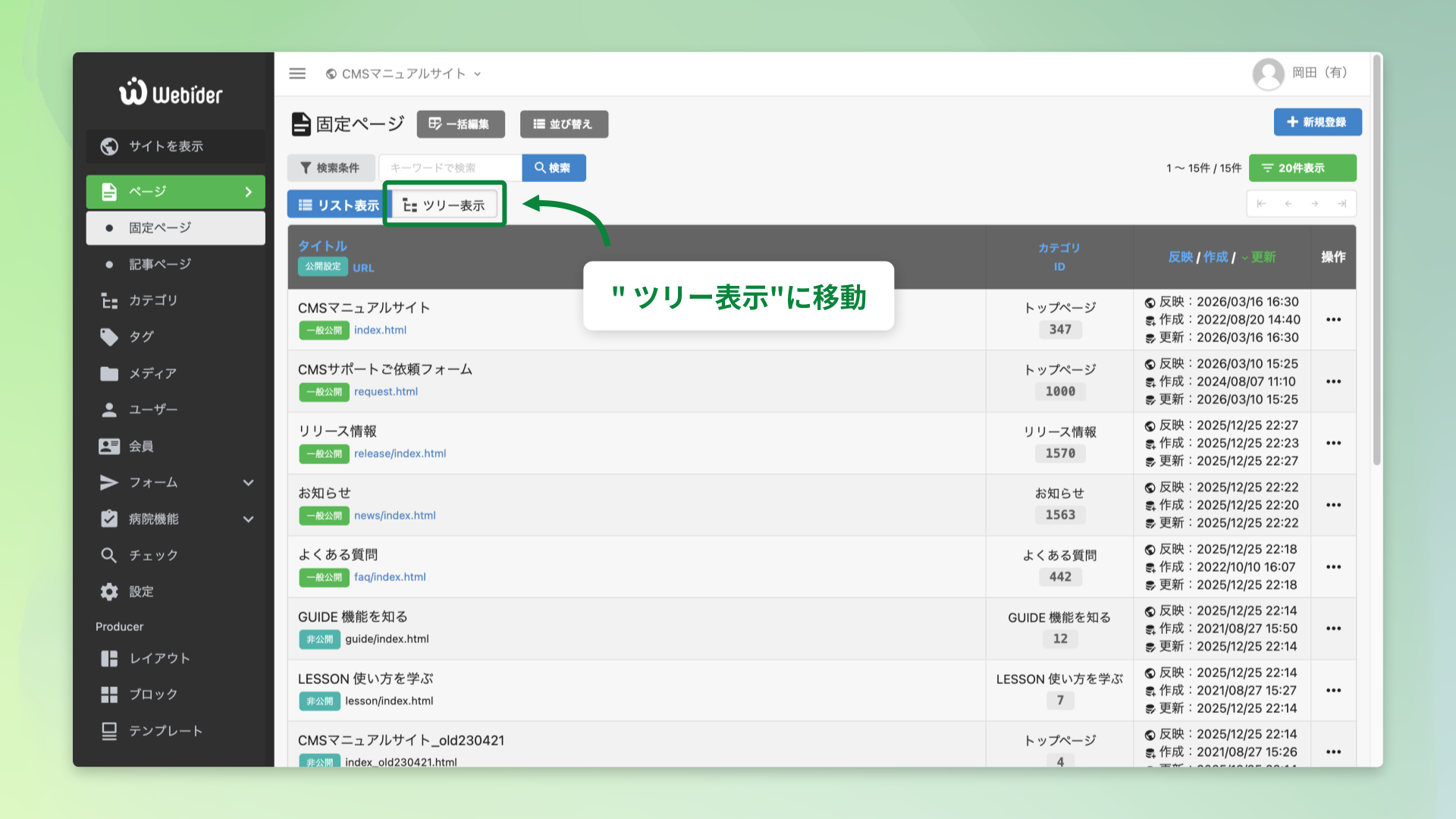
Task: Open サイトを表示 in sidebar
Action: [176, 146]
